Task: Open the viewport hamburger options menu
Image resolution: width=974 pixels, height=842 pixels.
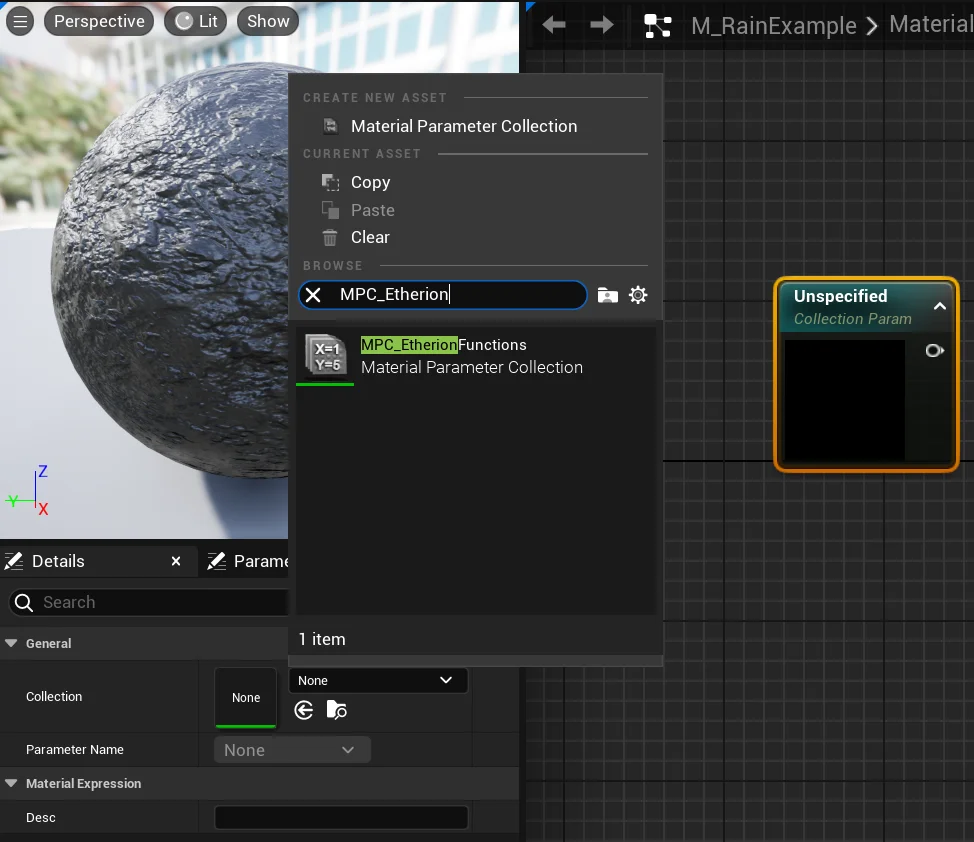Action: point(20,21)
